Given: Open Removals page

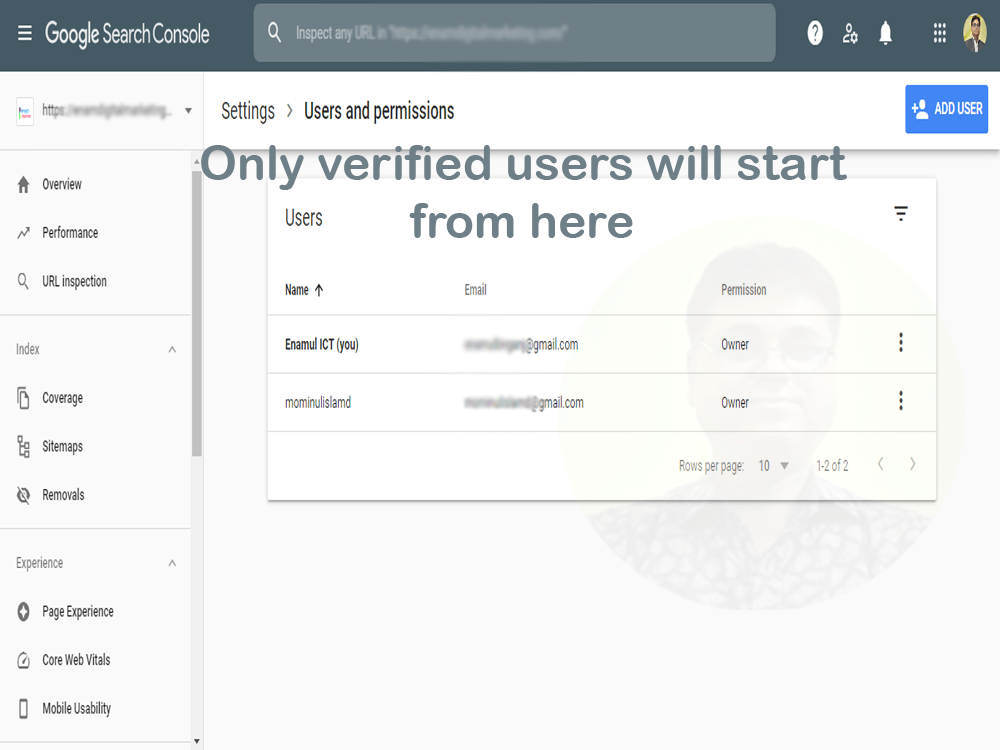Looking at the screenshot, I should click(x=63, y=495).
